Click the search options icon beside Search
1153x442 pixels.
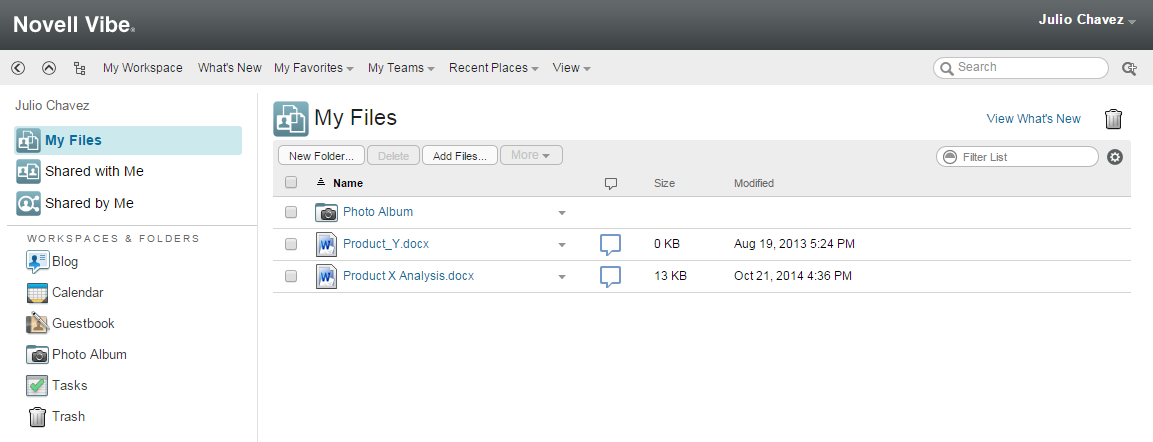pyautogui.click(x=1130, y=68)
